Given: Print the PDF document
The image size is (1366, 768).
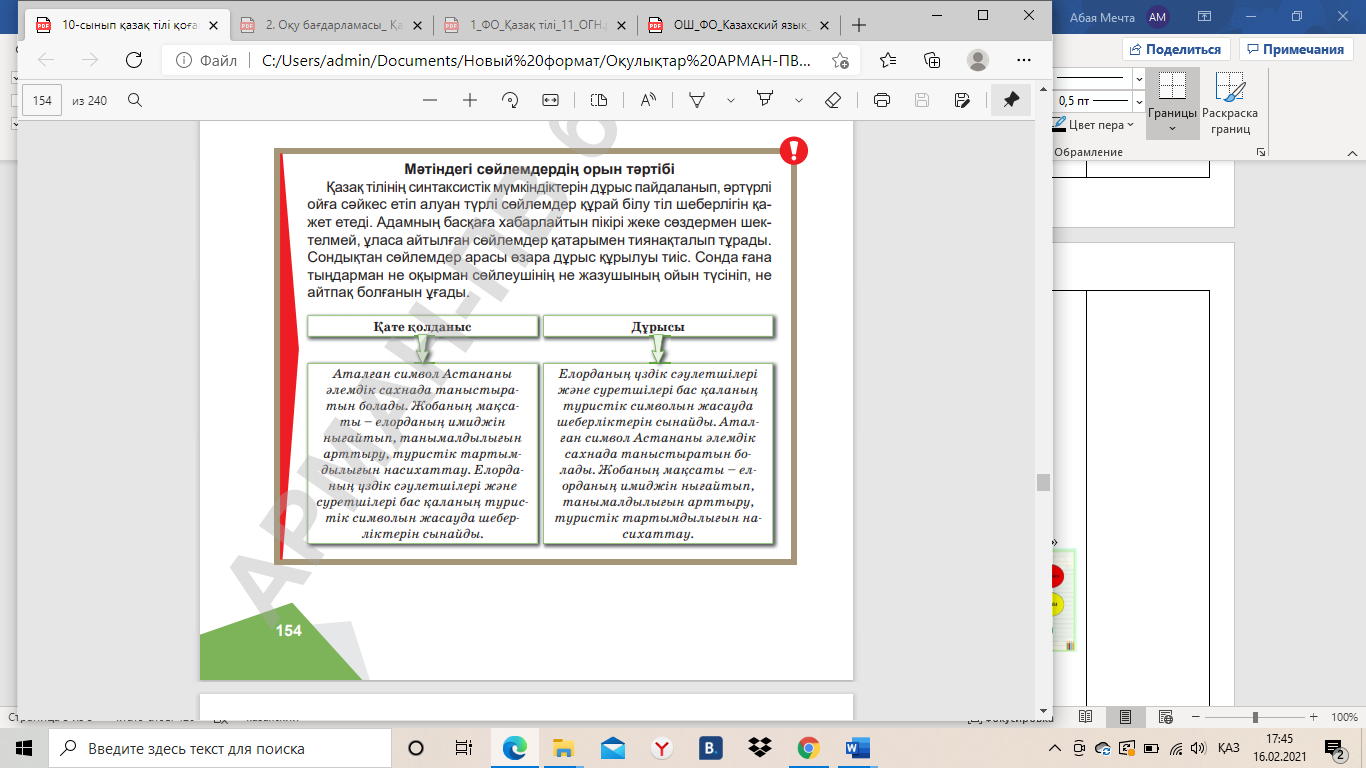Looking at the screenshot, I should point(882,100).
